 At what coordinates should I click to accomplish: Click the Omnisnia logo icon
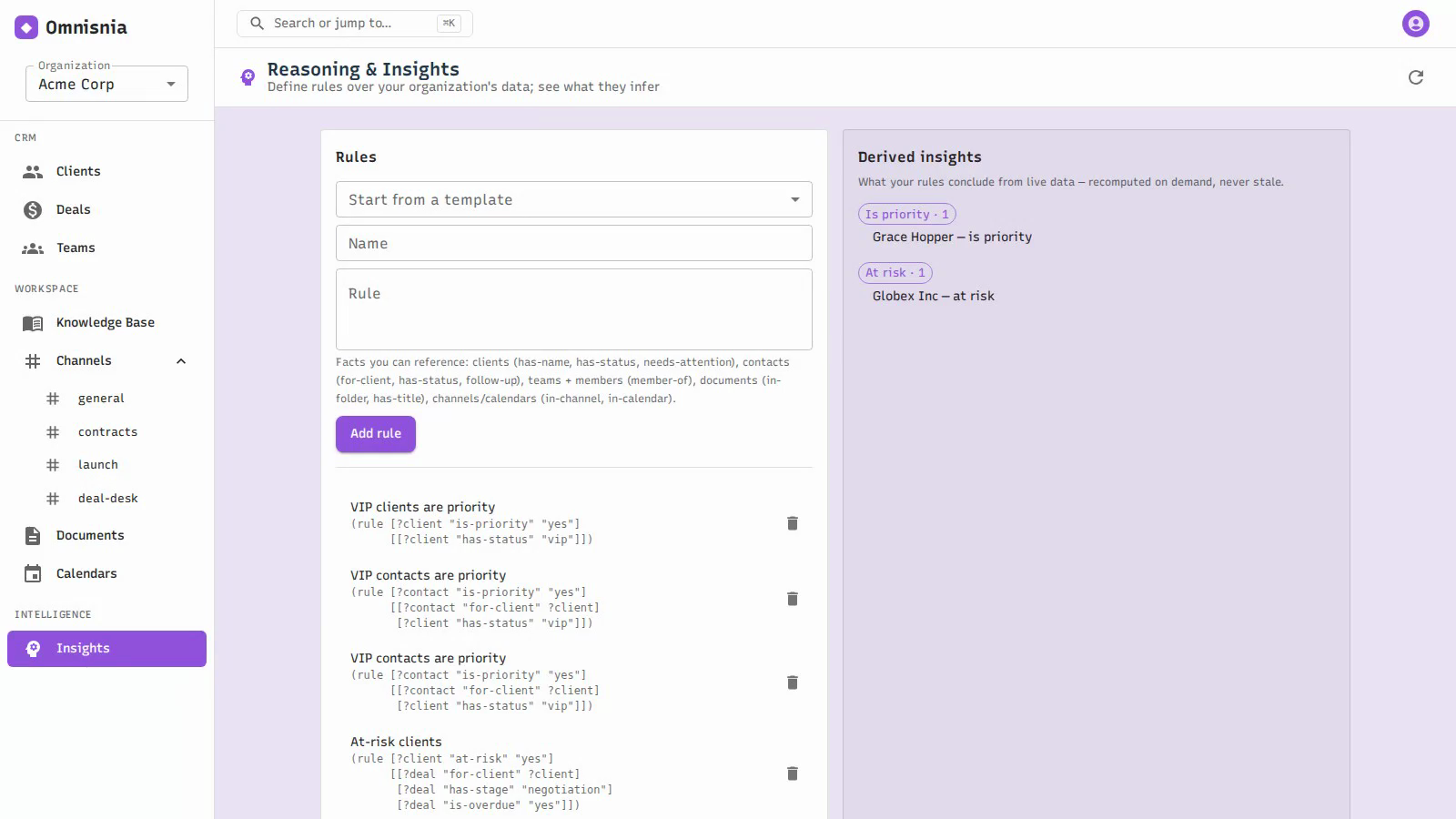tap(26, 27)
